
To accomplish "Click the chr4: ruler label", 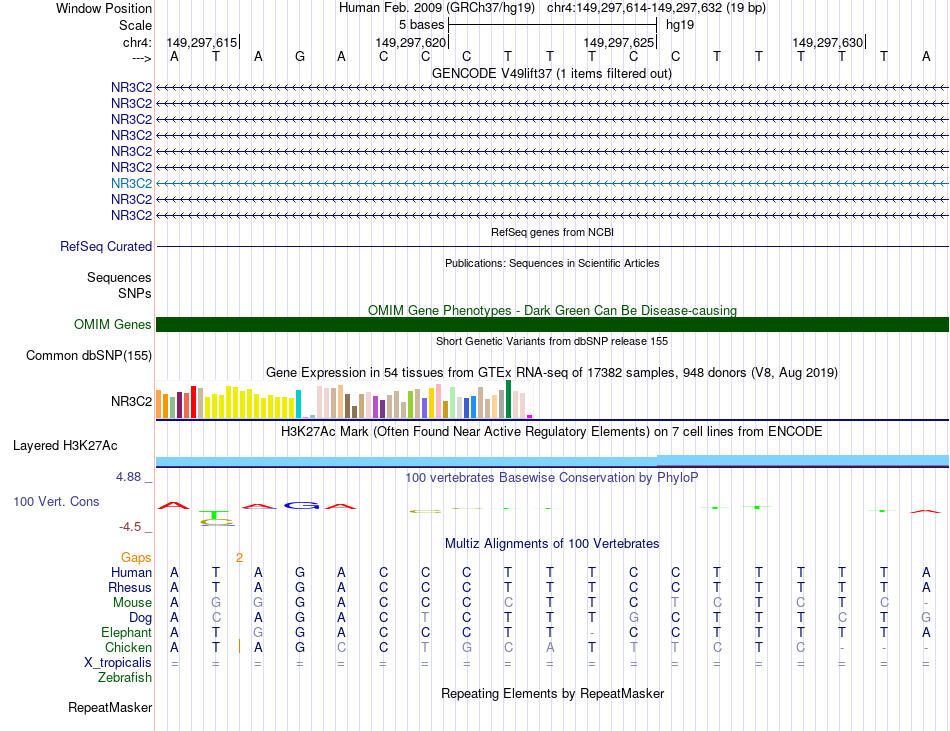I will pyautogui.click(x=138, y=42).
